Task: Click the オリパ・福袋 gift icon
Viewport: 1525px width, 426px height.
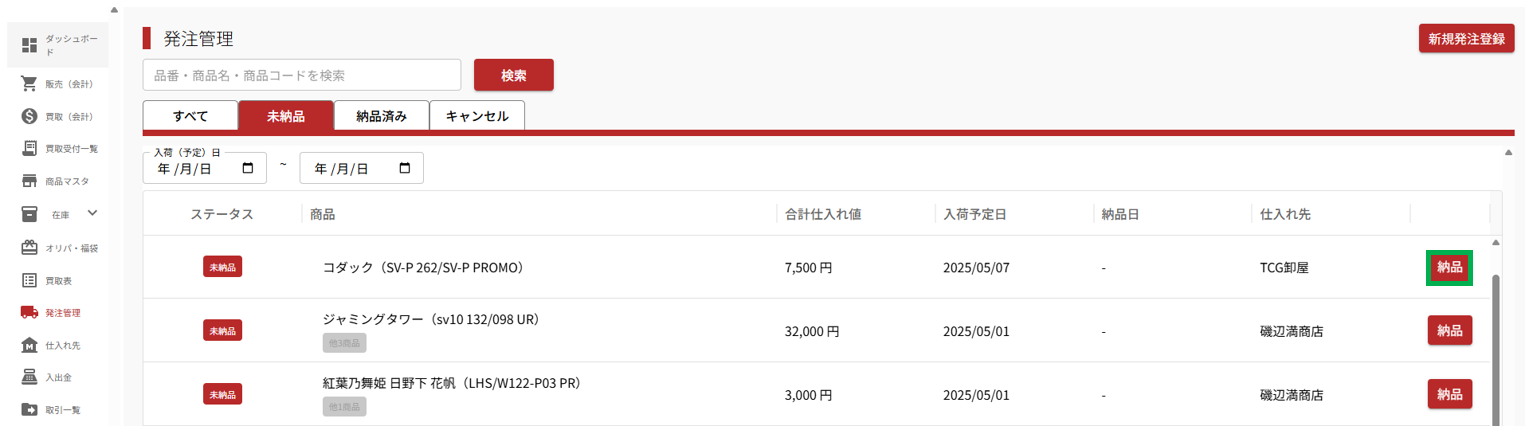Action: pyautogui.click(x=29, y=247)
